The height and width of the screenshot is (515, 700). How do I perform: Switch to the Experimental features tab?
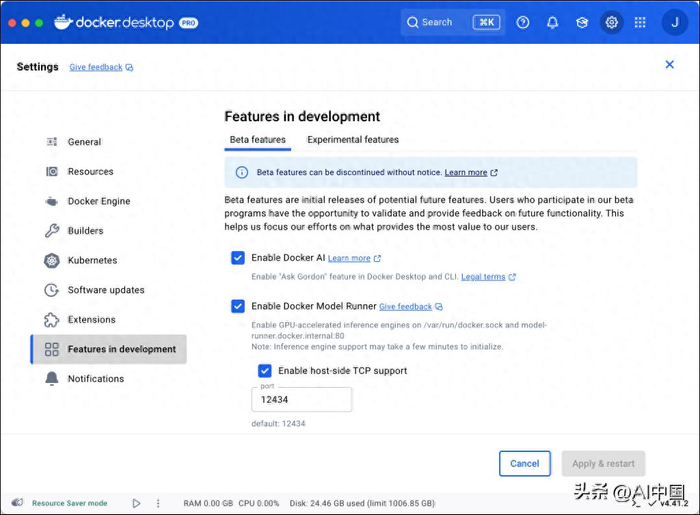coord(352,140)
